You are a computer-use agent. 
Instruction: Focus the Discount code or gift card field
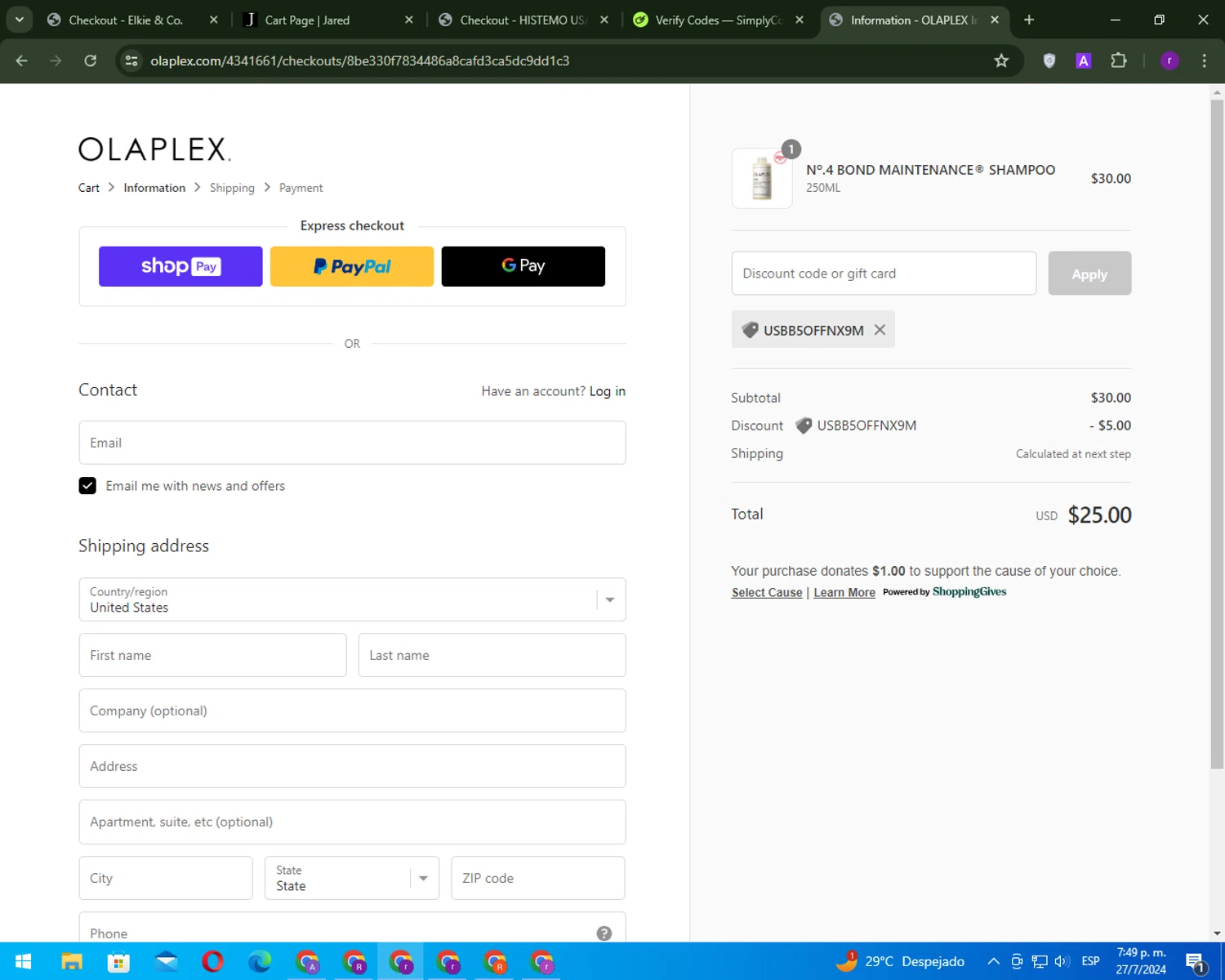(x=884, y=274)
